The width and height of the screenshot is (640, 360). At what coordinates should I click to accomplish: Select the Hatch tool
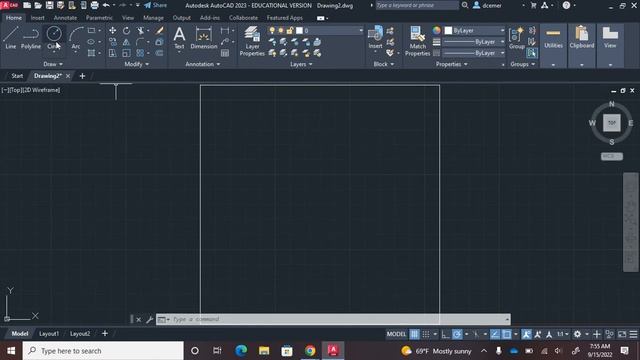pyautogui.click(x=91, y=53)
